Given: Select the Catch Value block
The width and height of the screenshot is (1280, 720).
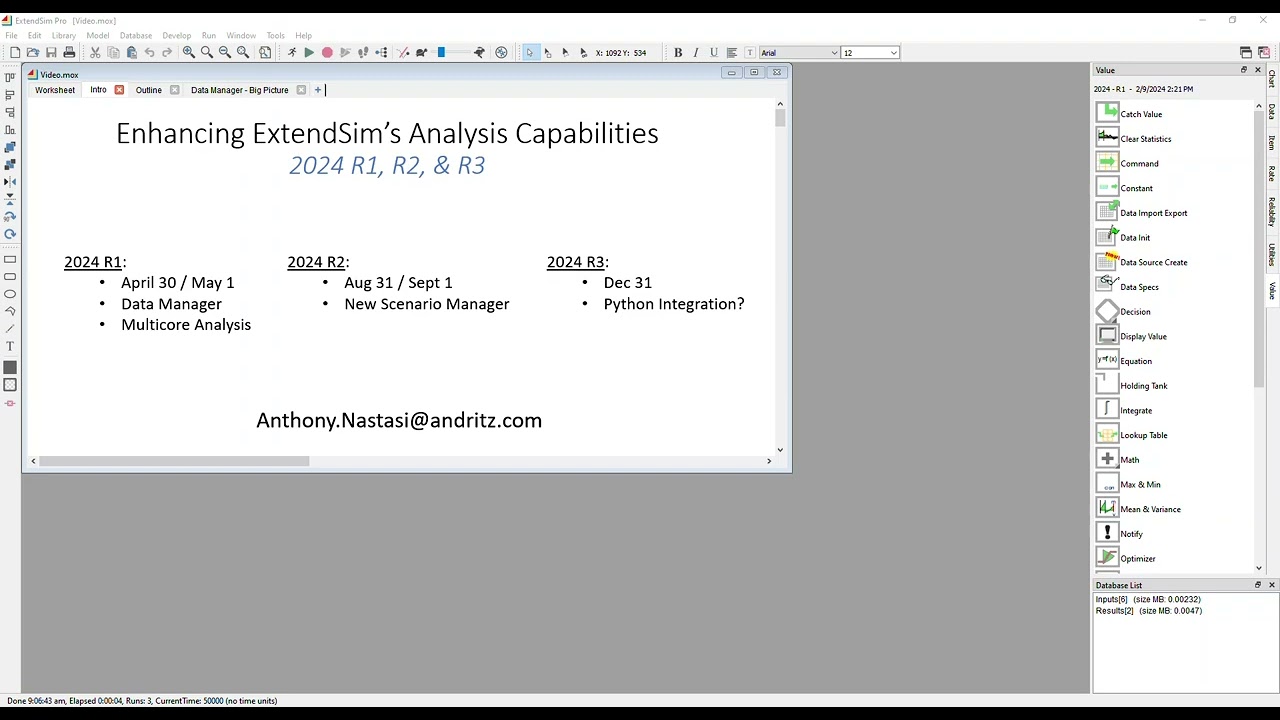Looking at the screenshot, I should click(1141, 114).
